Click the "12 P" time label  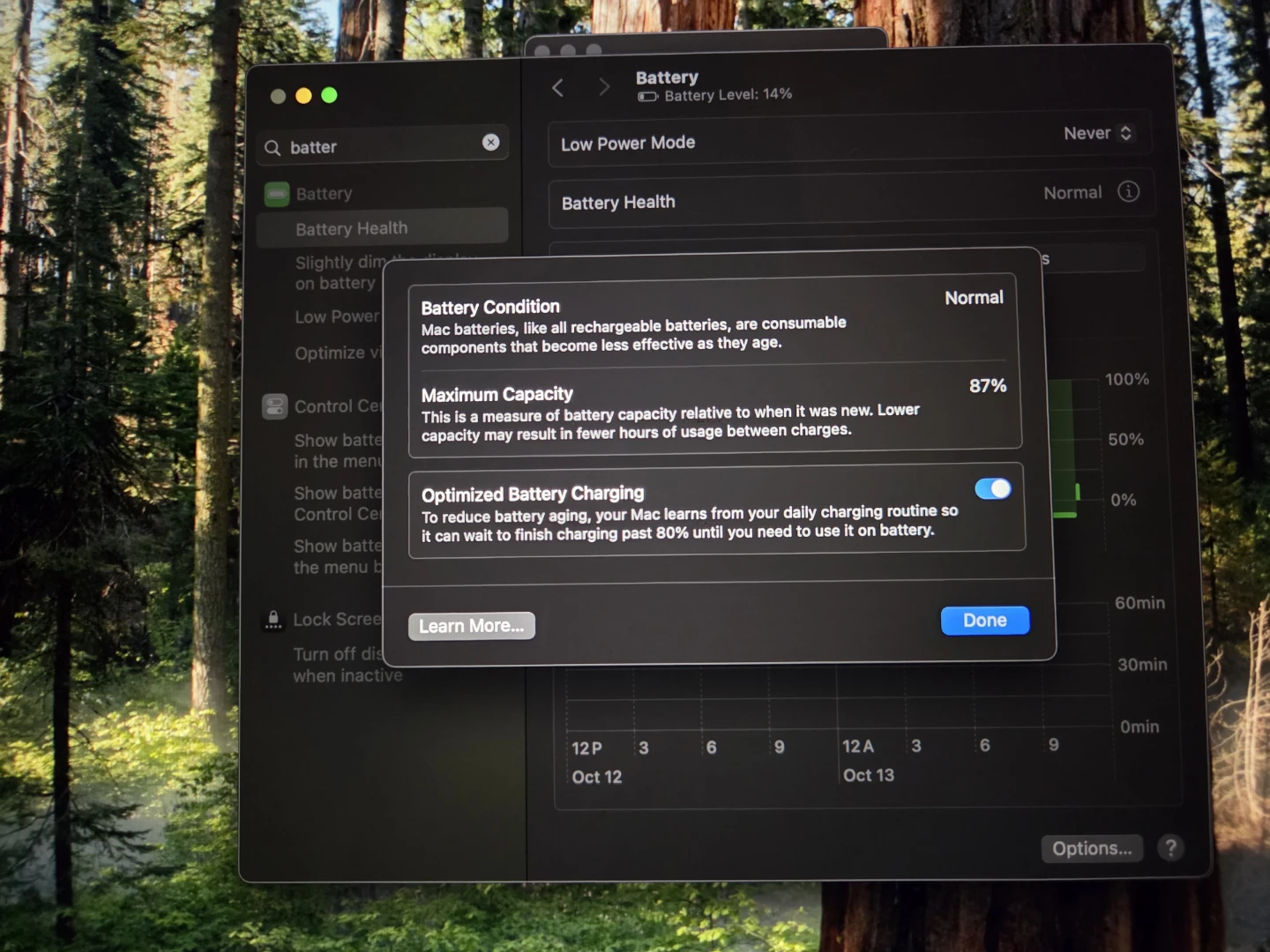tap(586, 748)
